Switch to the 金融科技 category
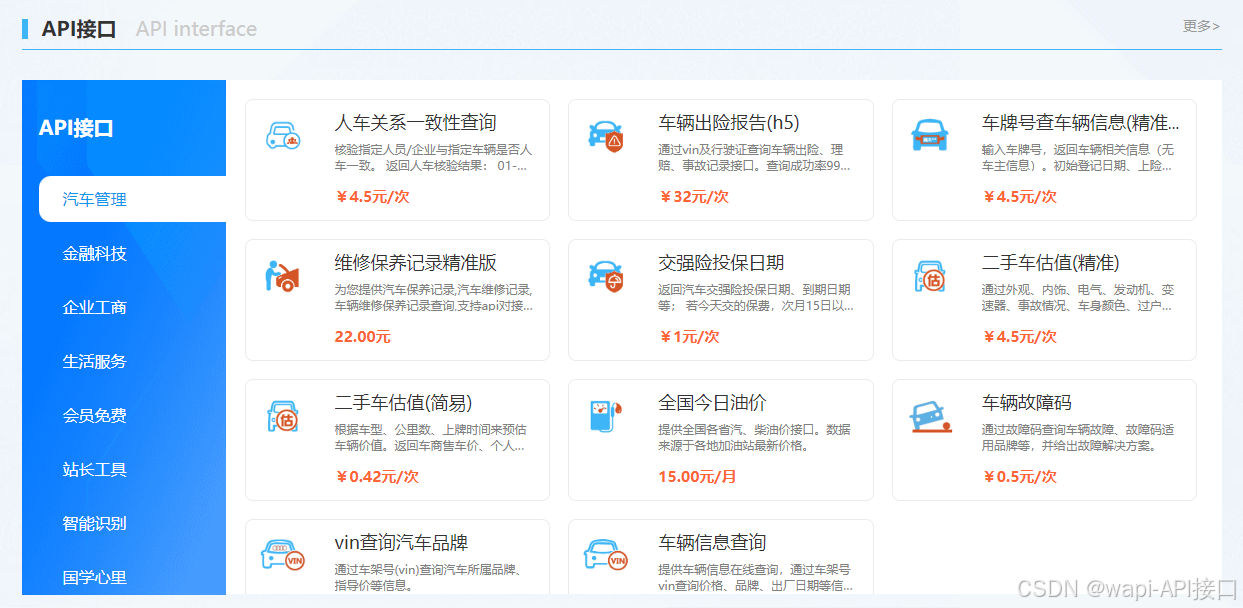This screenshot has height=608, width=1243. [x=95, y=253]
